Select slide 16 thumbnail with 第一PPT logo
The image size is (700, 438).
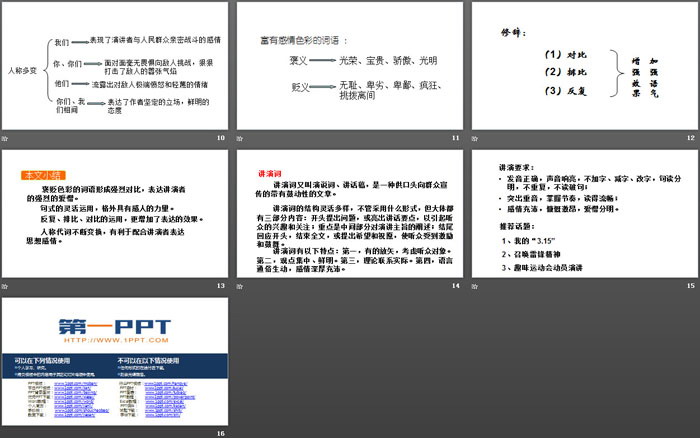click(115, 361)
